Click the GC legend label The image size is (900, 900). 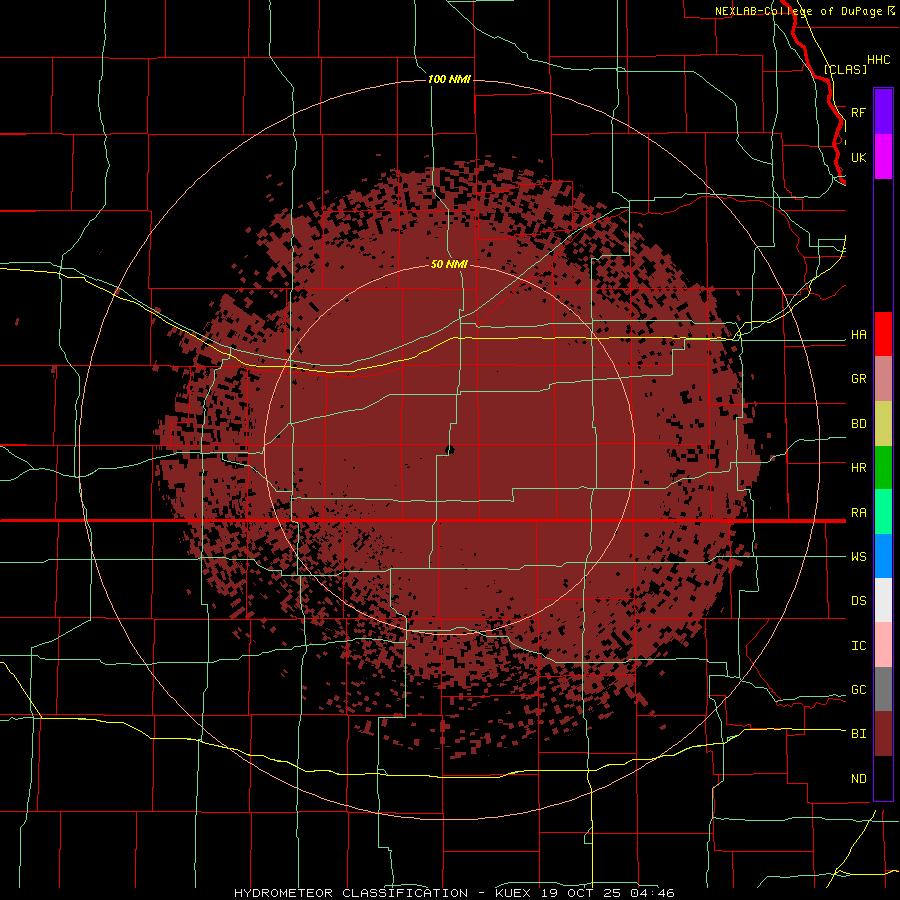click(858, 690)
